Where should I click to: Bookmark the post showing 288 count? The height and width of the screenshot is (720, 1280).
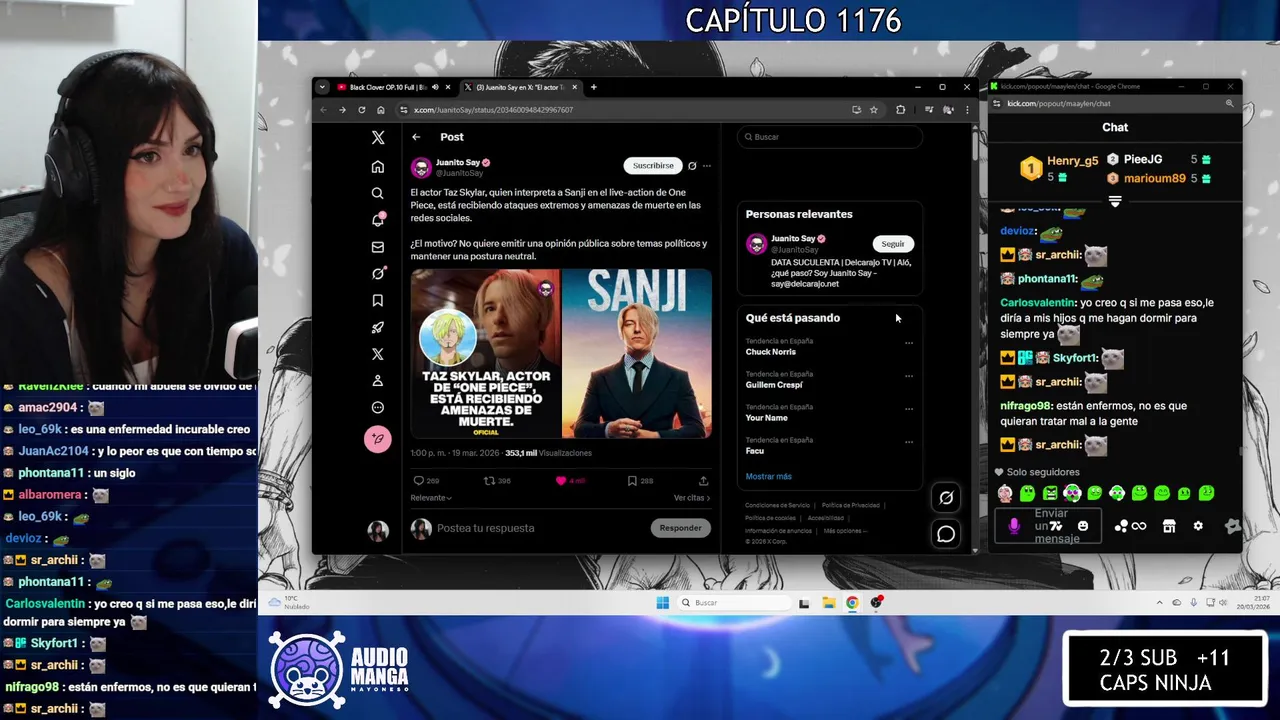632,481
